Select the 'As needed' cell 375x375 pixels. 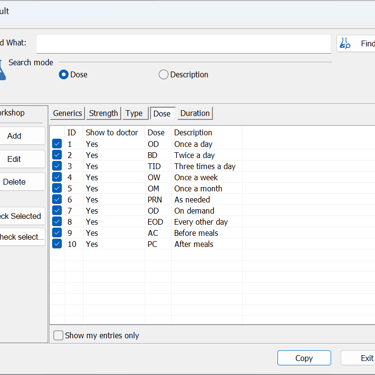coord(192,200)
